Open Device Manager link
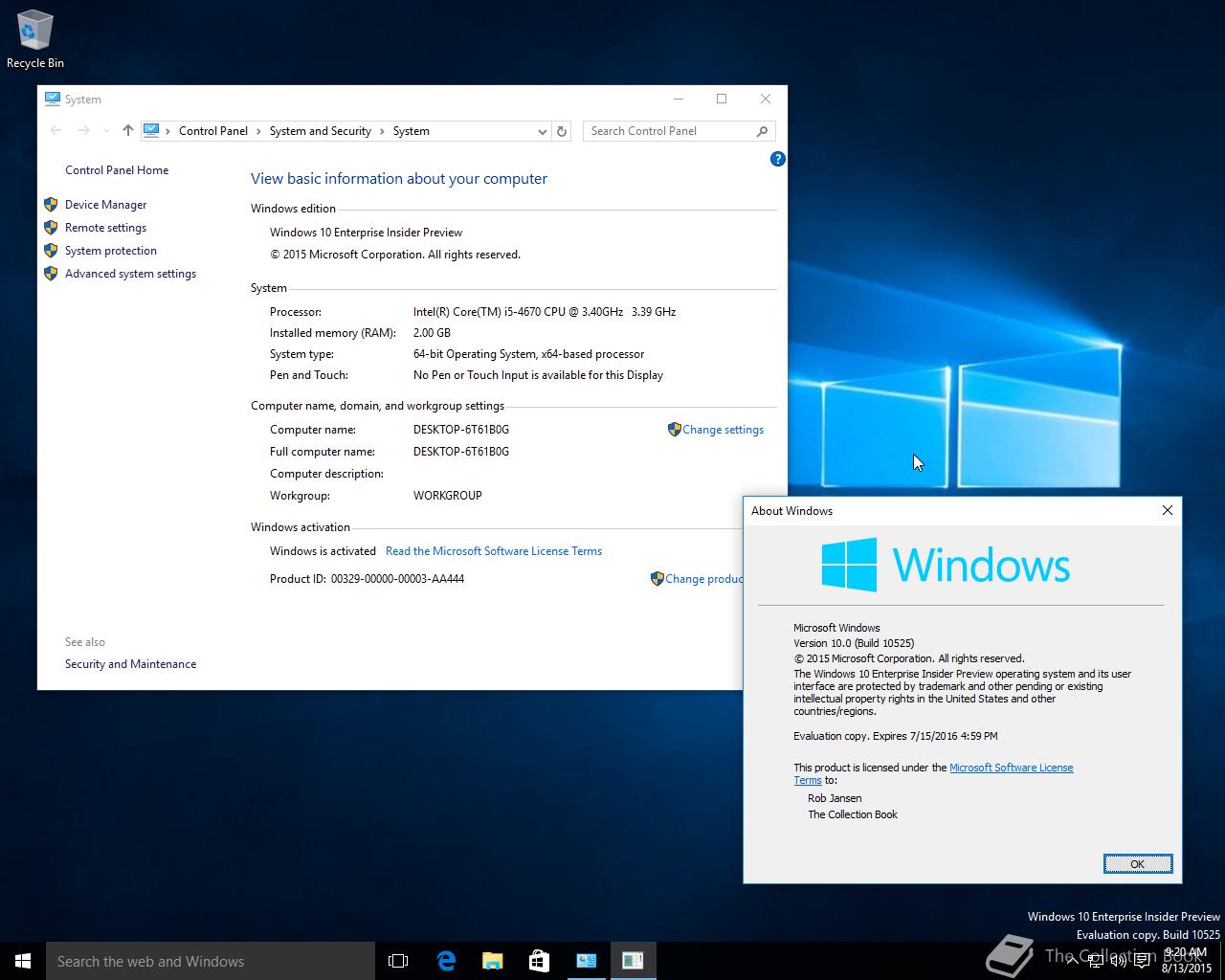The height and width of the screenshot is (980, 1225). pos(105,205)
